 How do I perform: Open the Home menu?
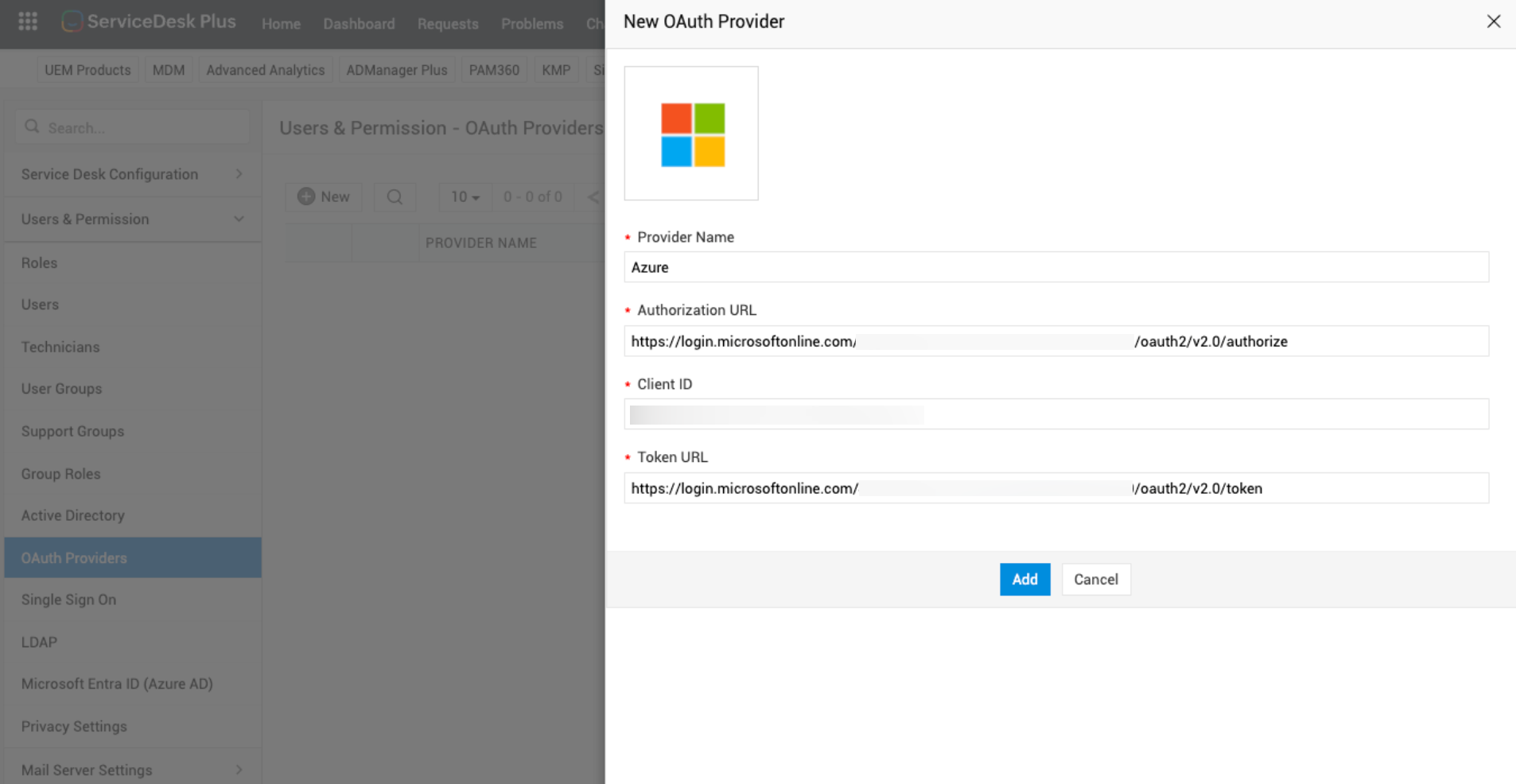(281, 24)
